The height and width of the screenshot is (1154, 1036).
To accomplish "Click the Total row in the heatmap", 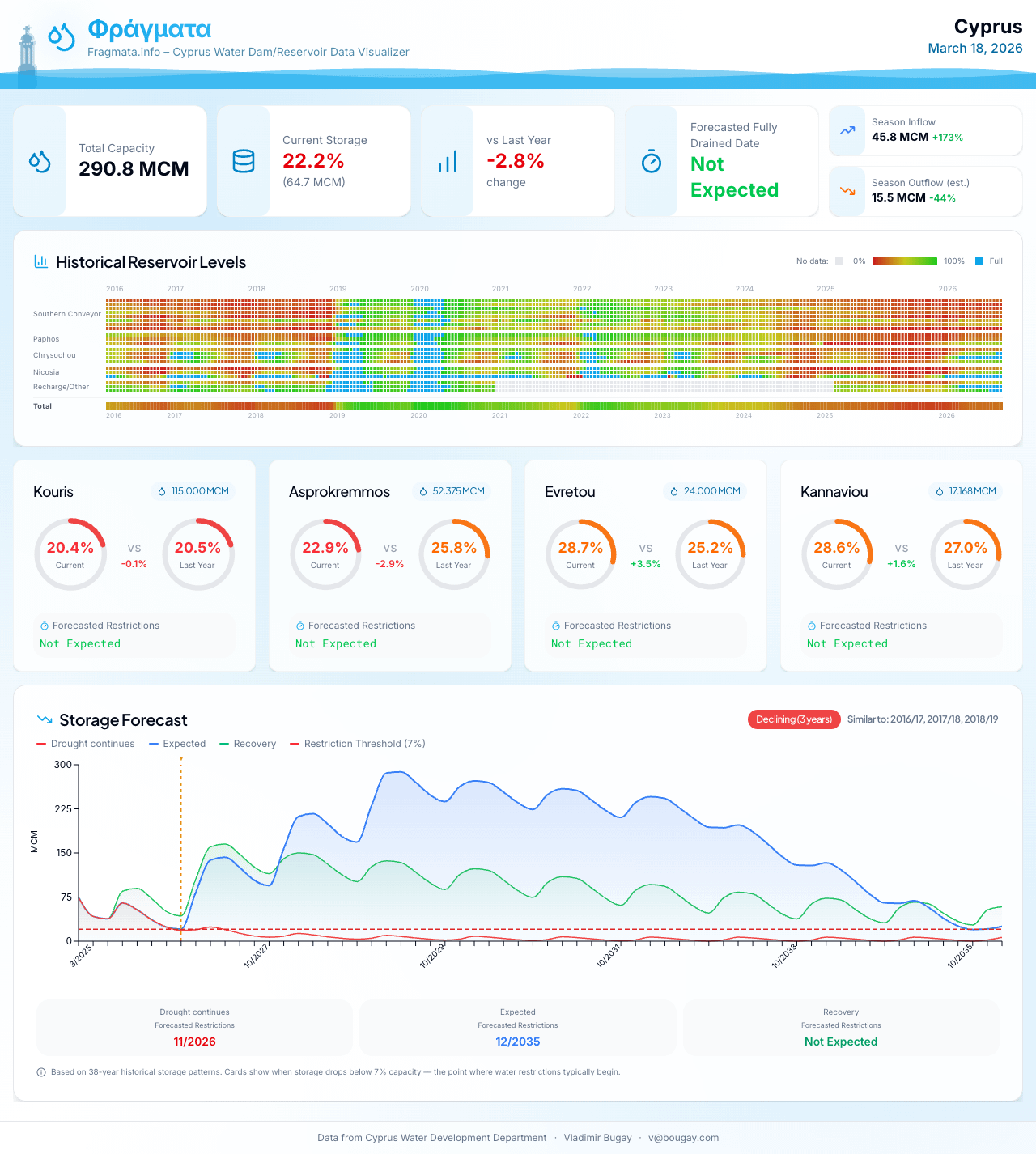I will click(x=554, y=406).
